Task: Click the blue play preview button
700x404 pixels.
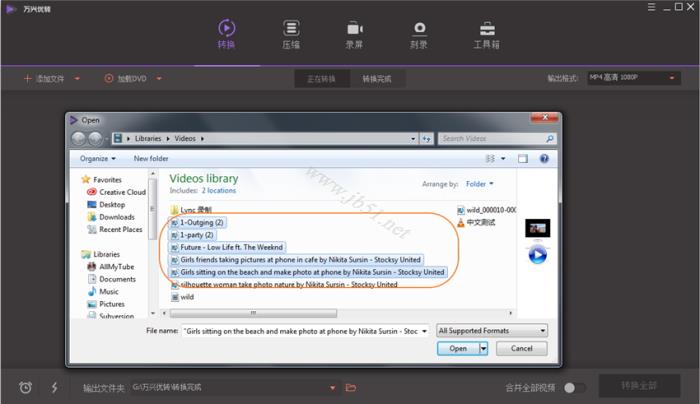Action: pos(538,255)
